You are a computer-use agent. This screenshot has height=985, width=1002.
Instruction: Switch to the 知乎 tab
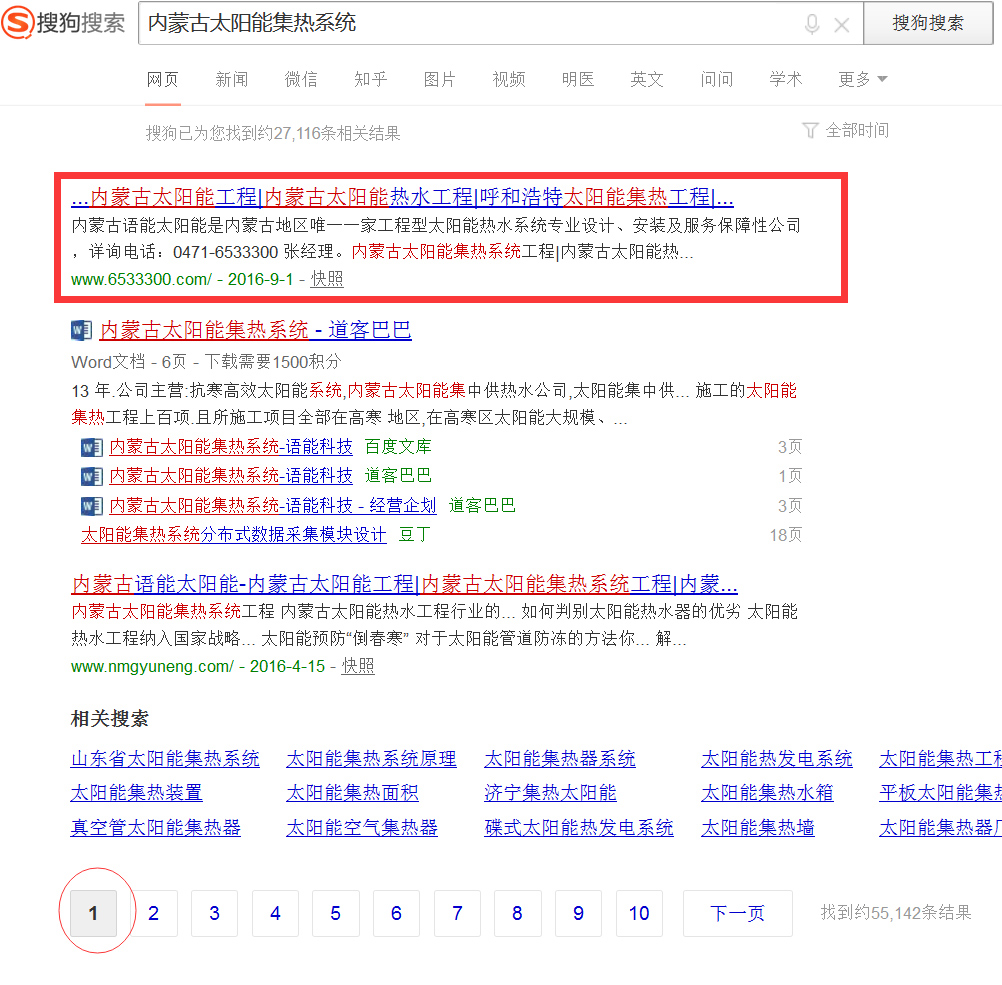tap(370, 79)
